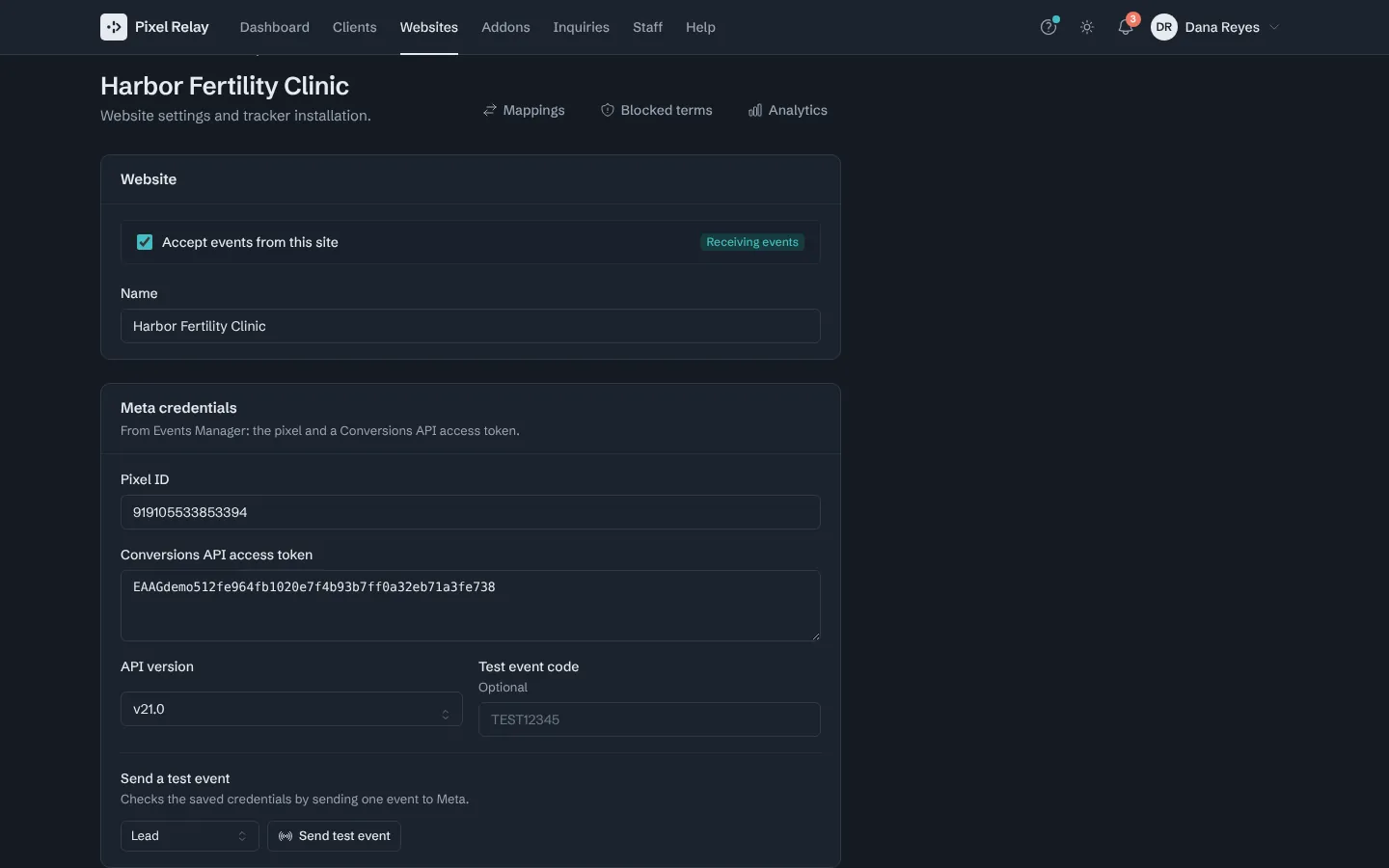The height and width of the screenshot is (868, 1389).
Task: Expand the API version v21.0 dropdown
Action: coord(291,709)
